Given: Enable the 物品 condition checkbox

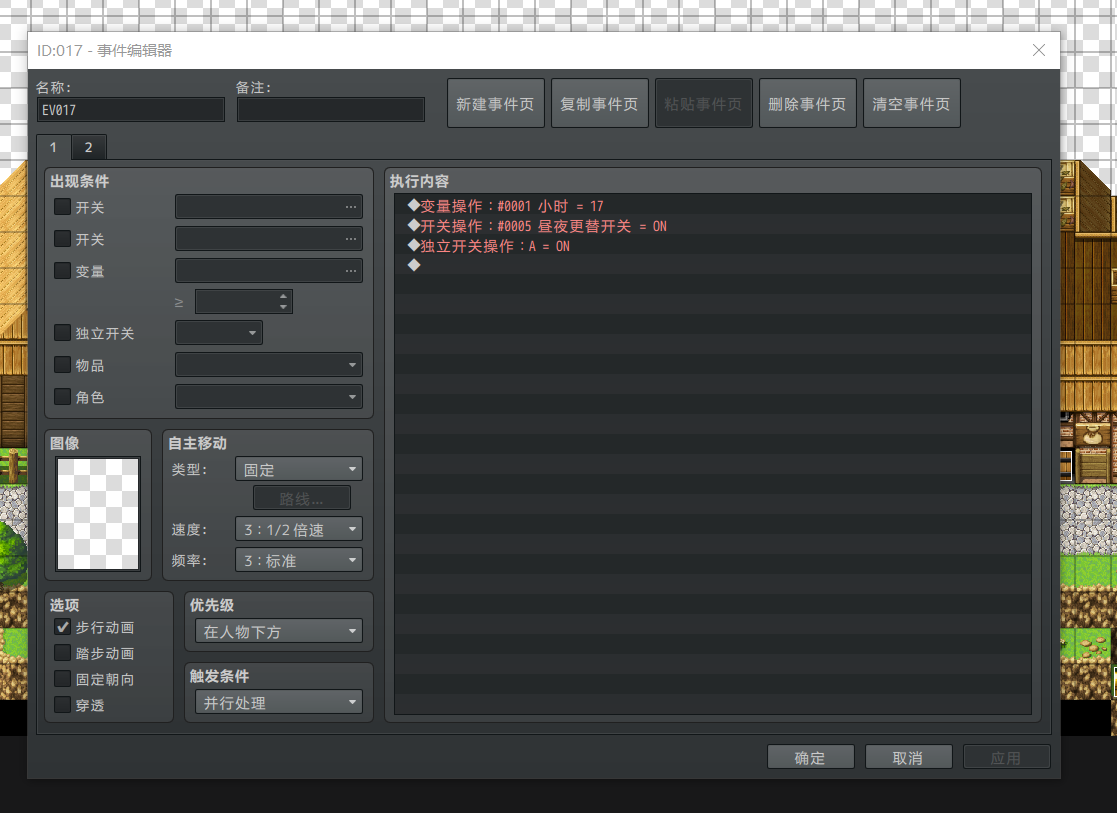Looking at the screenshot, I should (63, 365).
